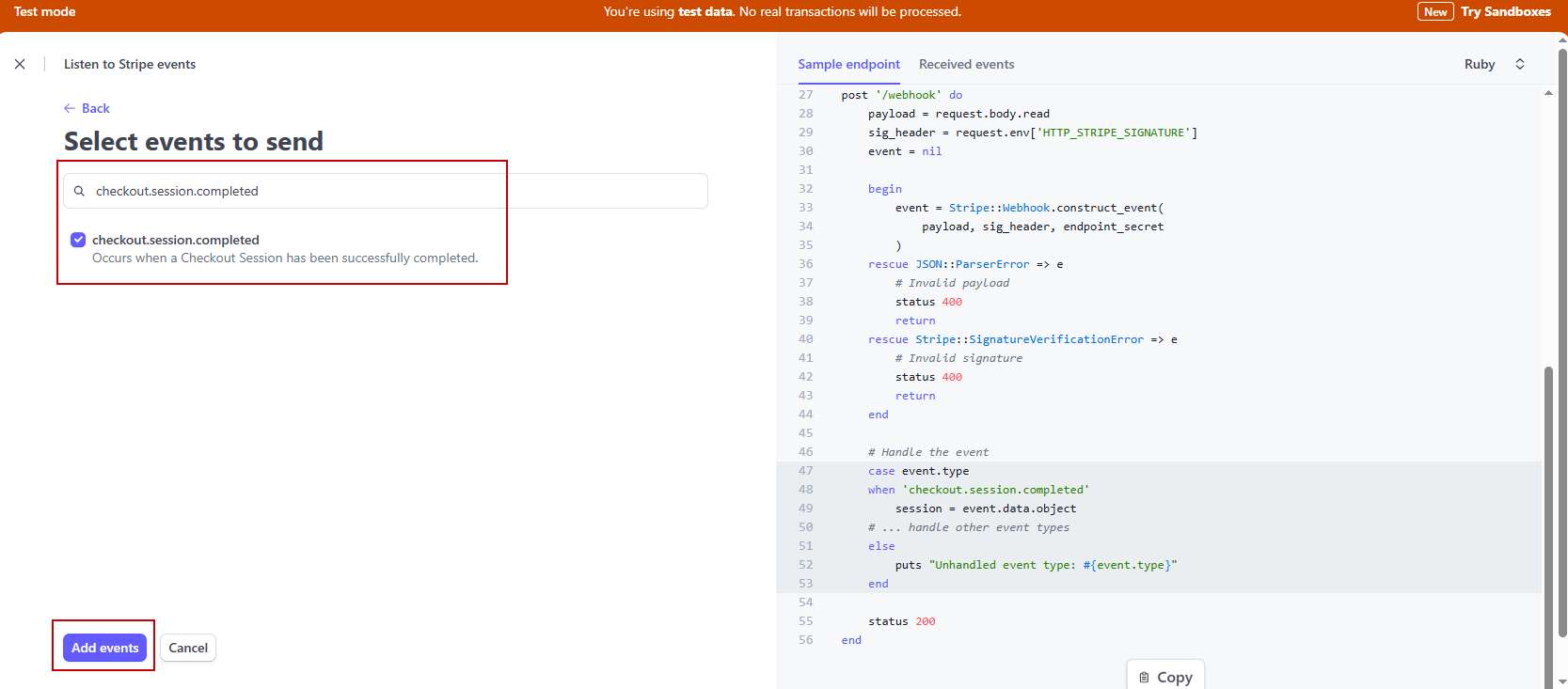Click the "# Invalid signature" comment line
The height and width of the screenshot is (689, 1568).
coord(958,358)
